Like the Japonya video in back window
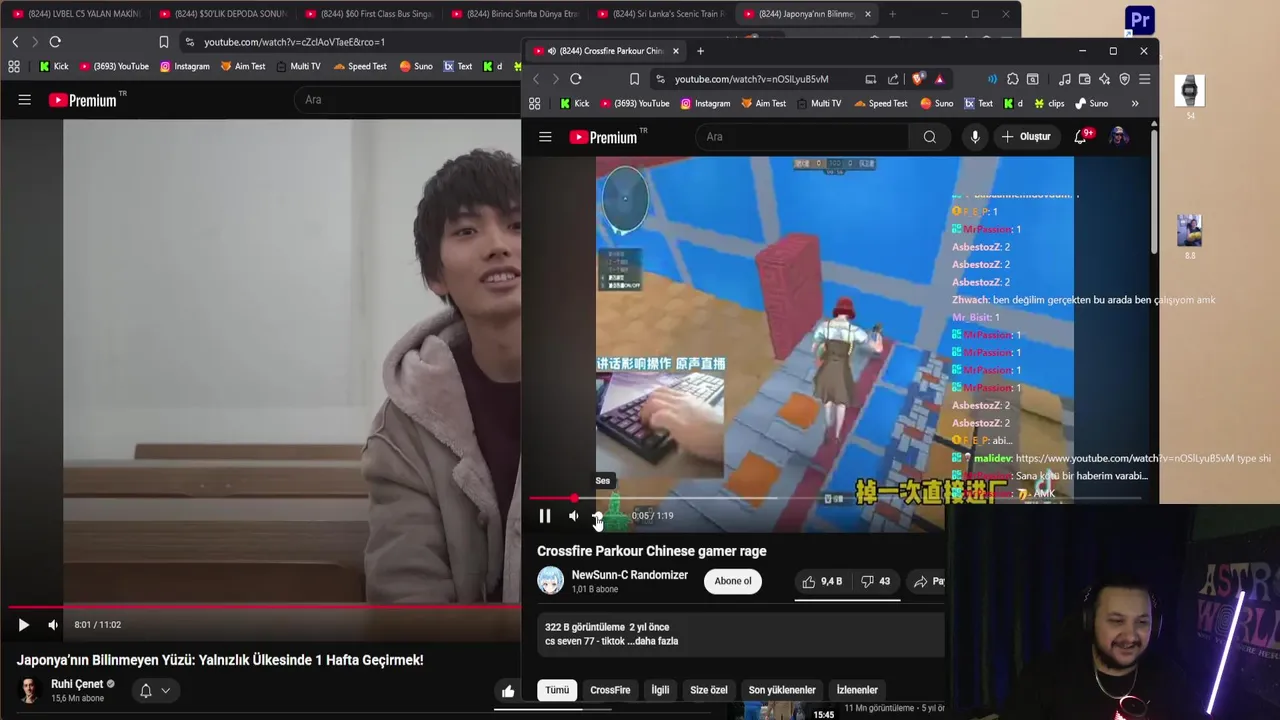This screenshot has height=720, width=1280. [508, 691]
